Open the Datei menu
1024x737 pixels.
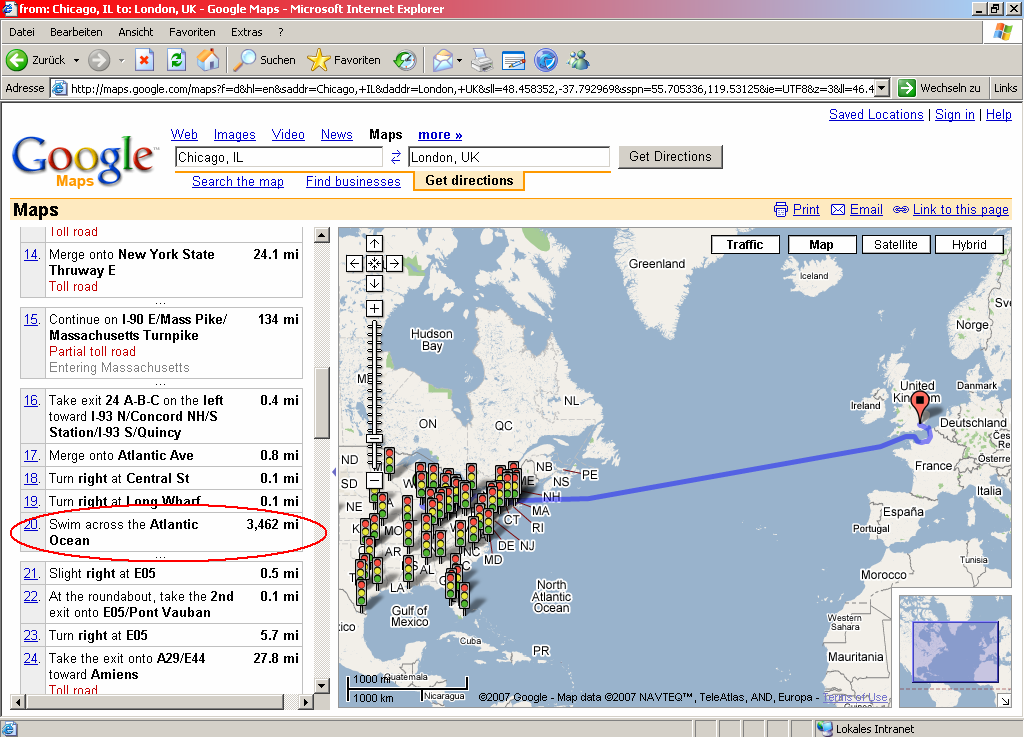(22, 32)
